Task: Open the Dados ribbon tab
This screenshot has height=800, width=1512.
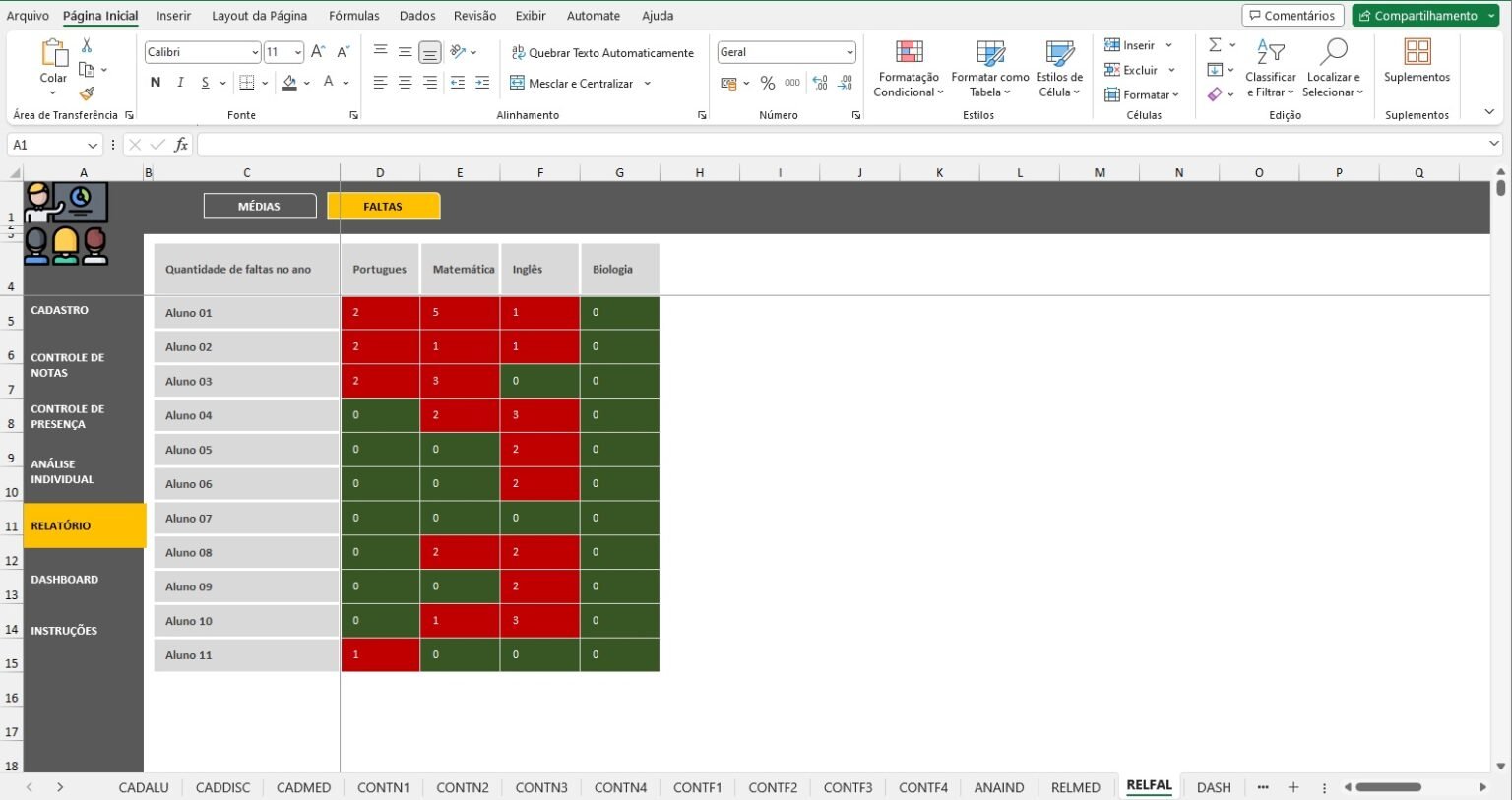Action: click(x=417, y=16)
